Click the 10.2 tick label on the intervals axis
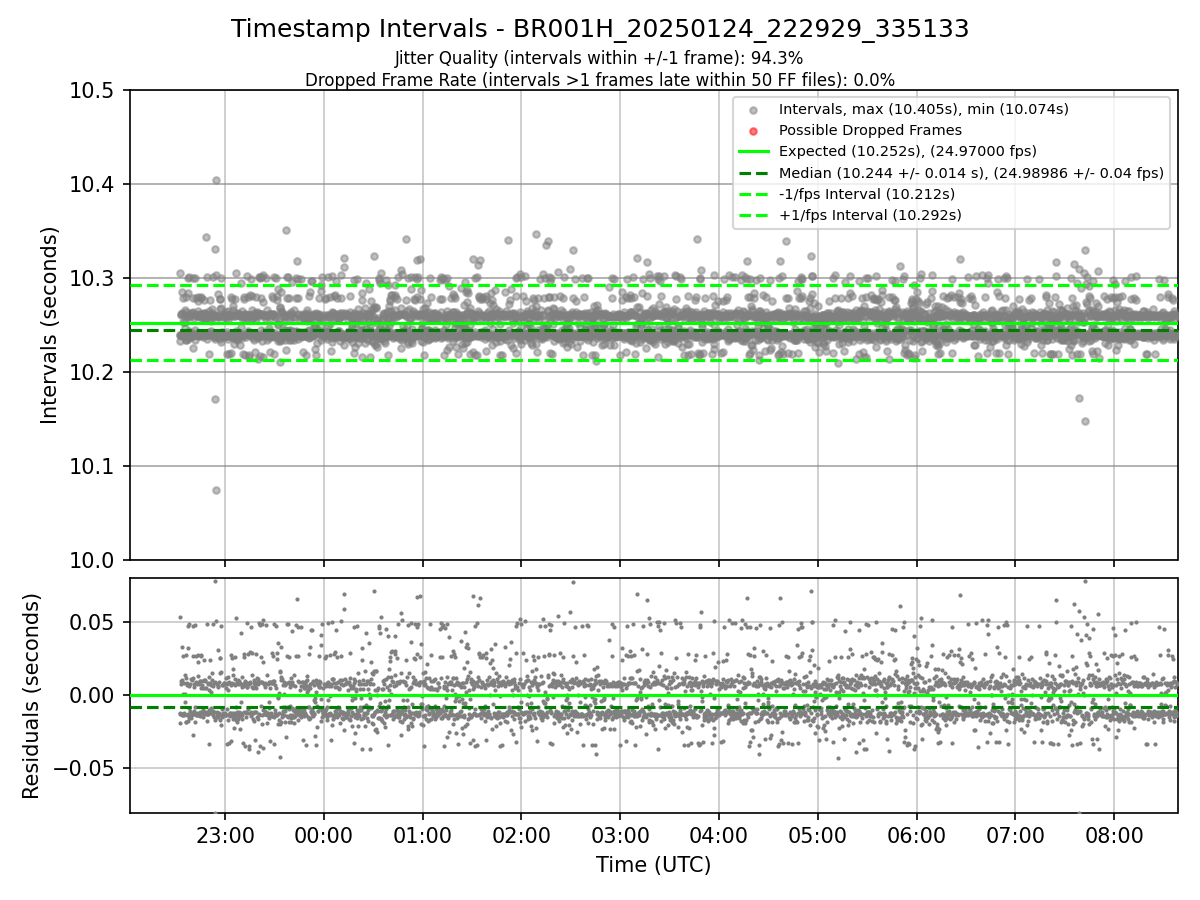 [90, 373]
